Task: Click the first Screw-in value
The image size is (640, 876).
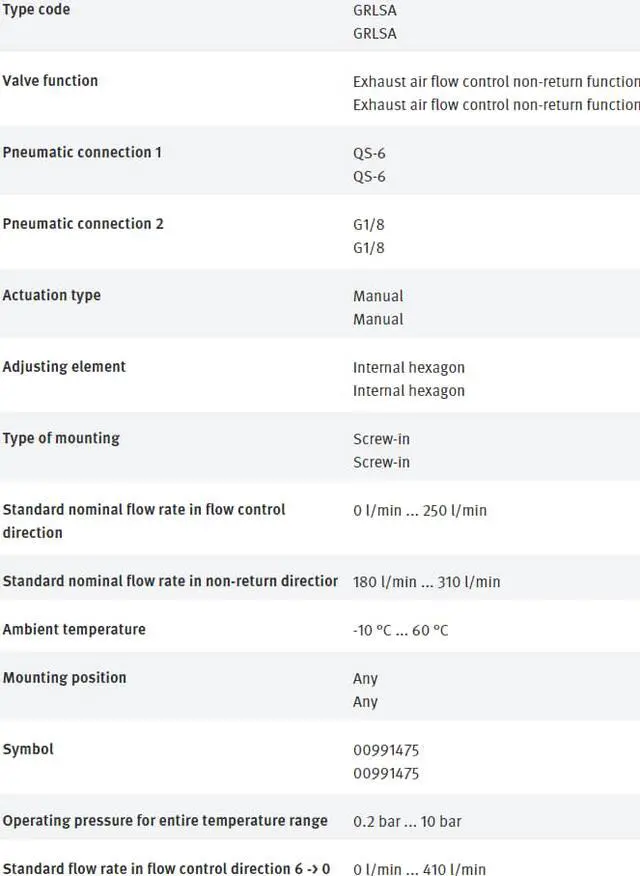Action: coord(381,439)
